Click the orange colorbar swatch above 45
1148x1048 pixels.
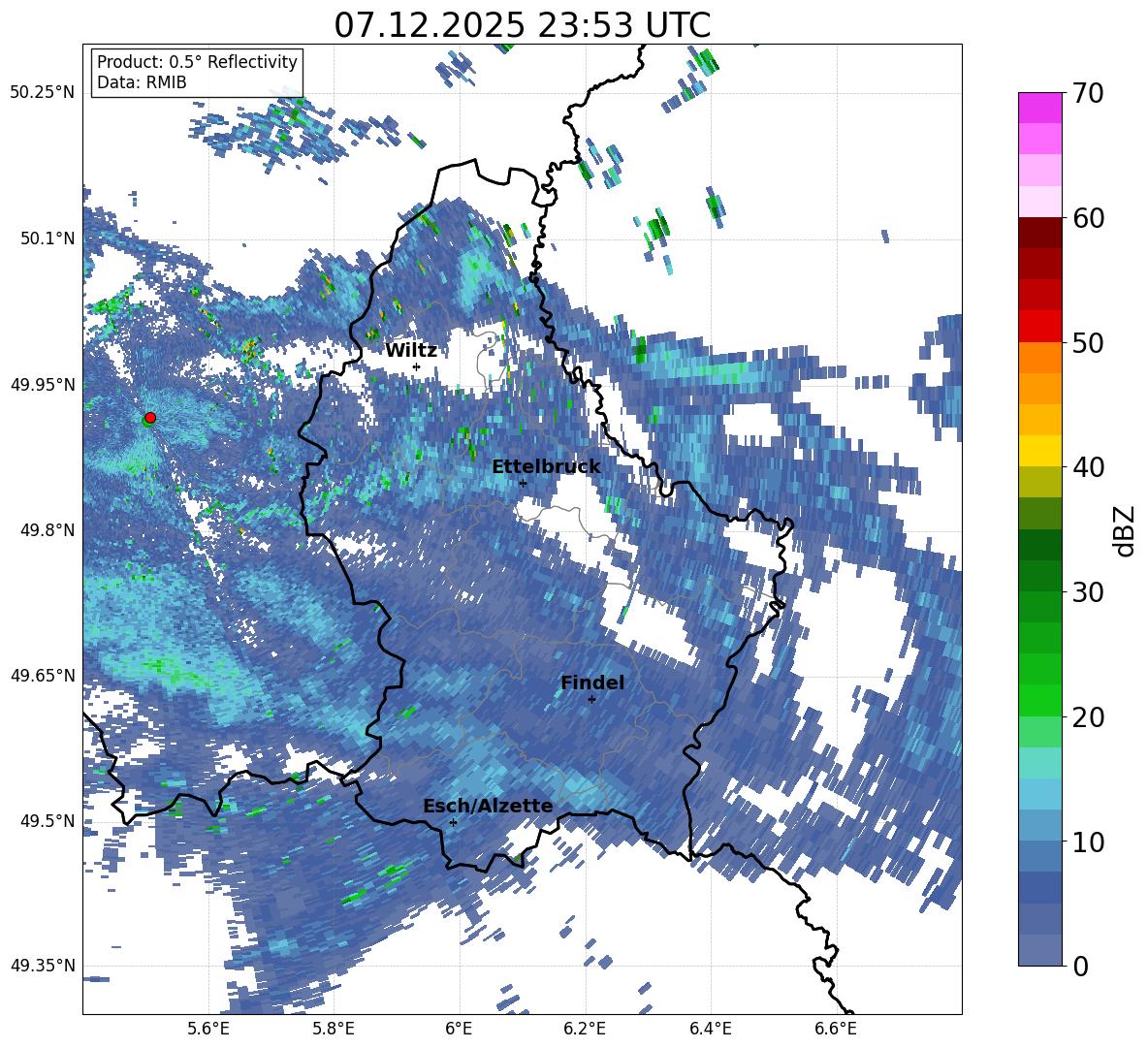point(1039,389)
